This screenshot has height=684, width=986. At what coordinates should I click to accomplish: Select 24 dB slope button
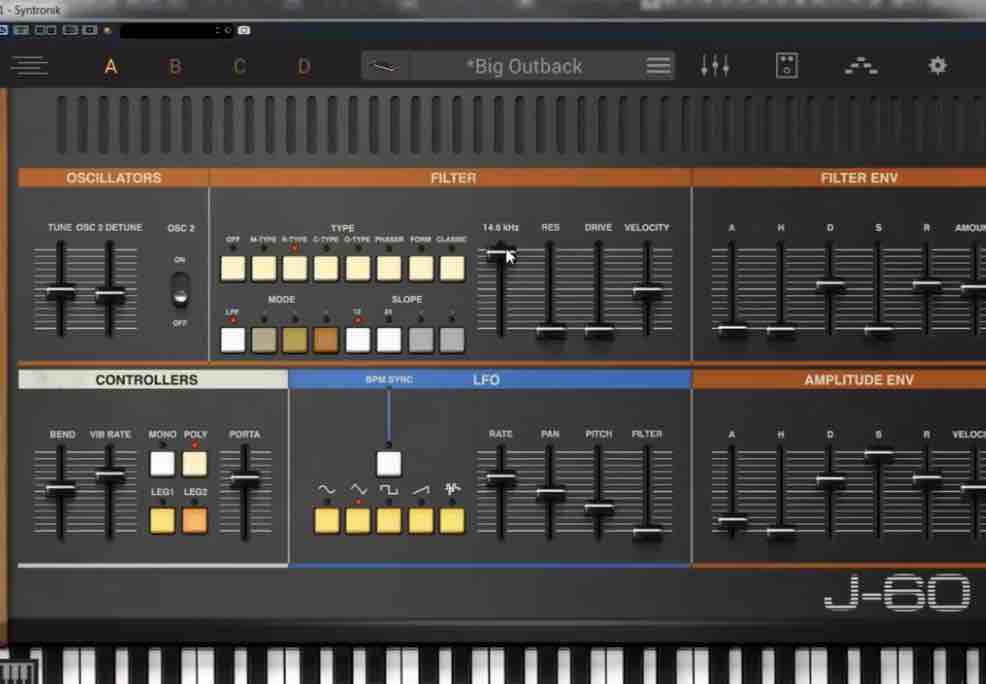click(x=389, y=339)
